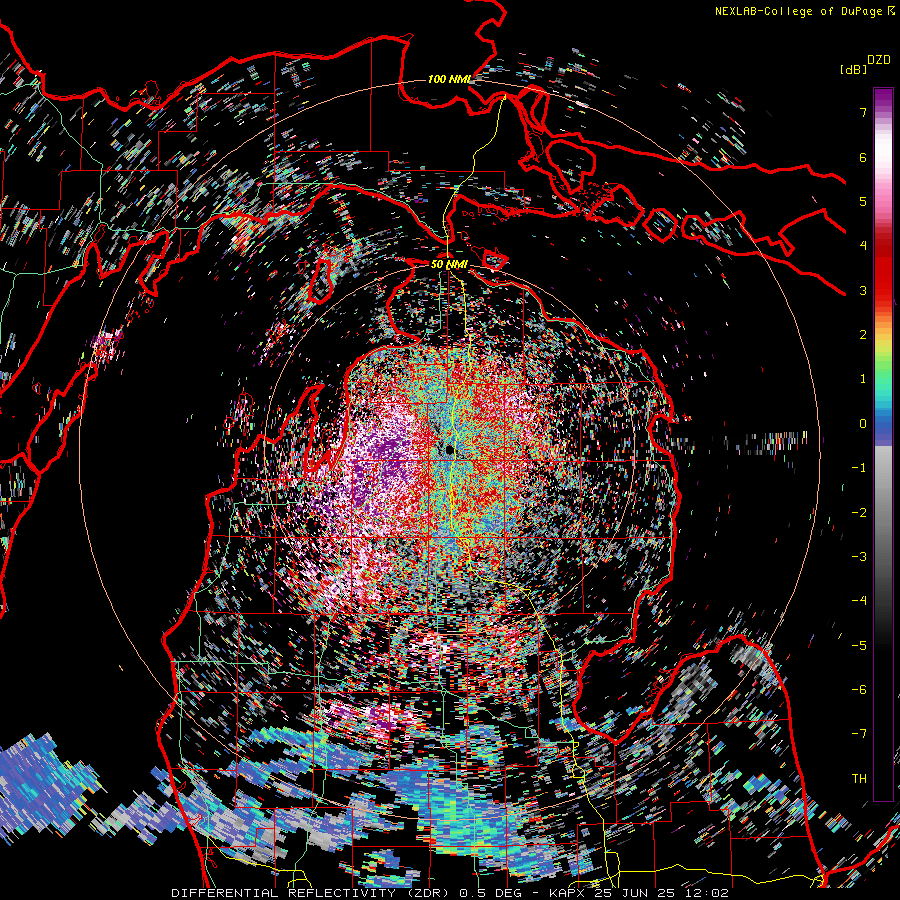Click the 6 value on color scale
Viewport: 900px width, 900px height.
(863, 157)
